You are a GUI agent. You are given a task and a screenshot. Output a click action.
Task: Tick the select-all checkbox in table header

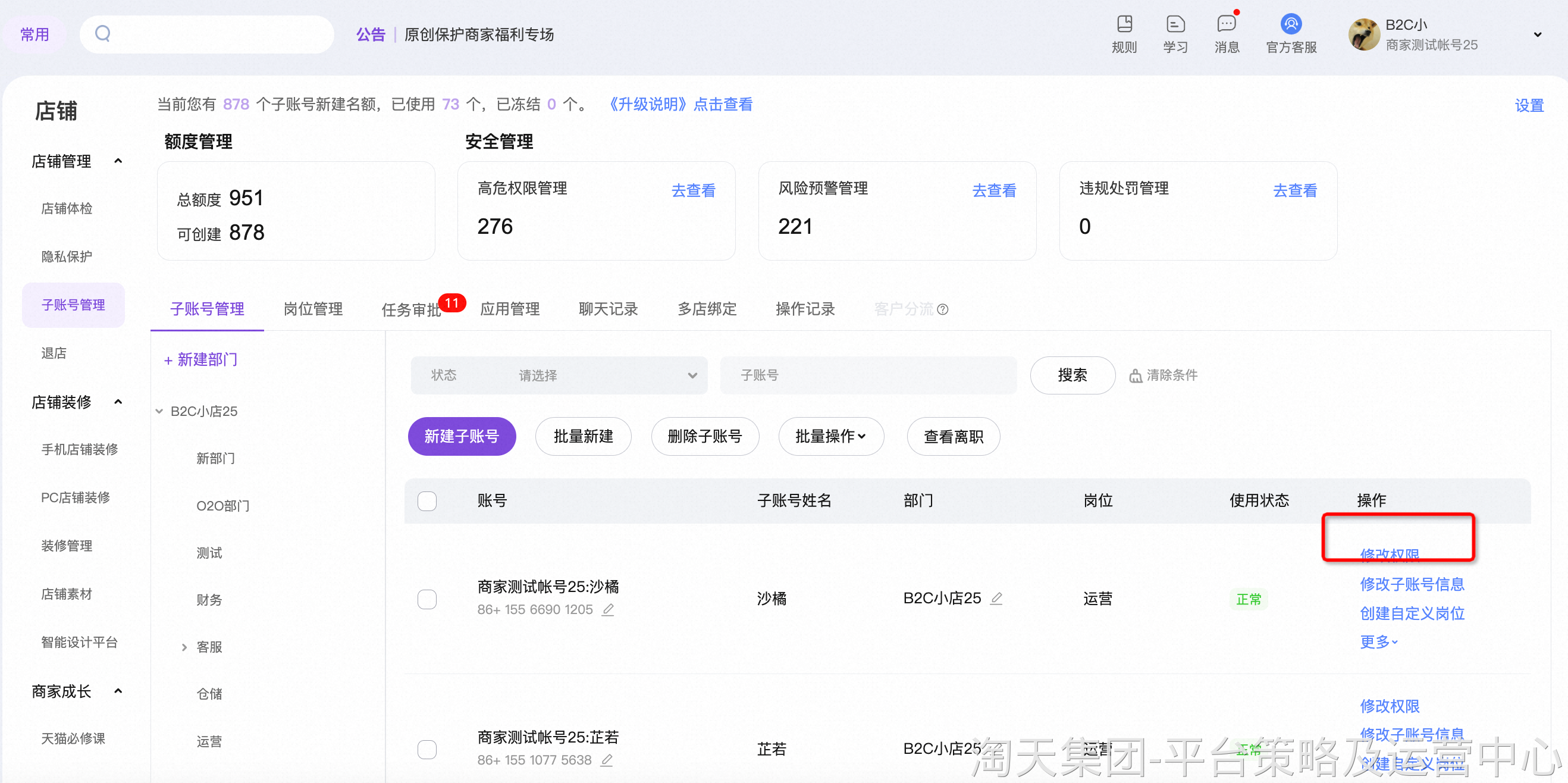[x=427, y=500]
